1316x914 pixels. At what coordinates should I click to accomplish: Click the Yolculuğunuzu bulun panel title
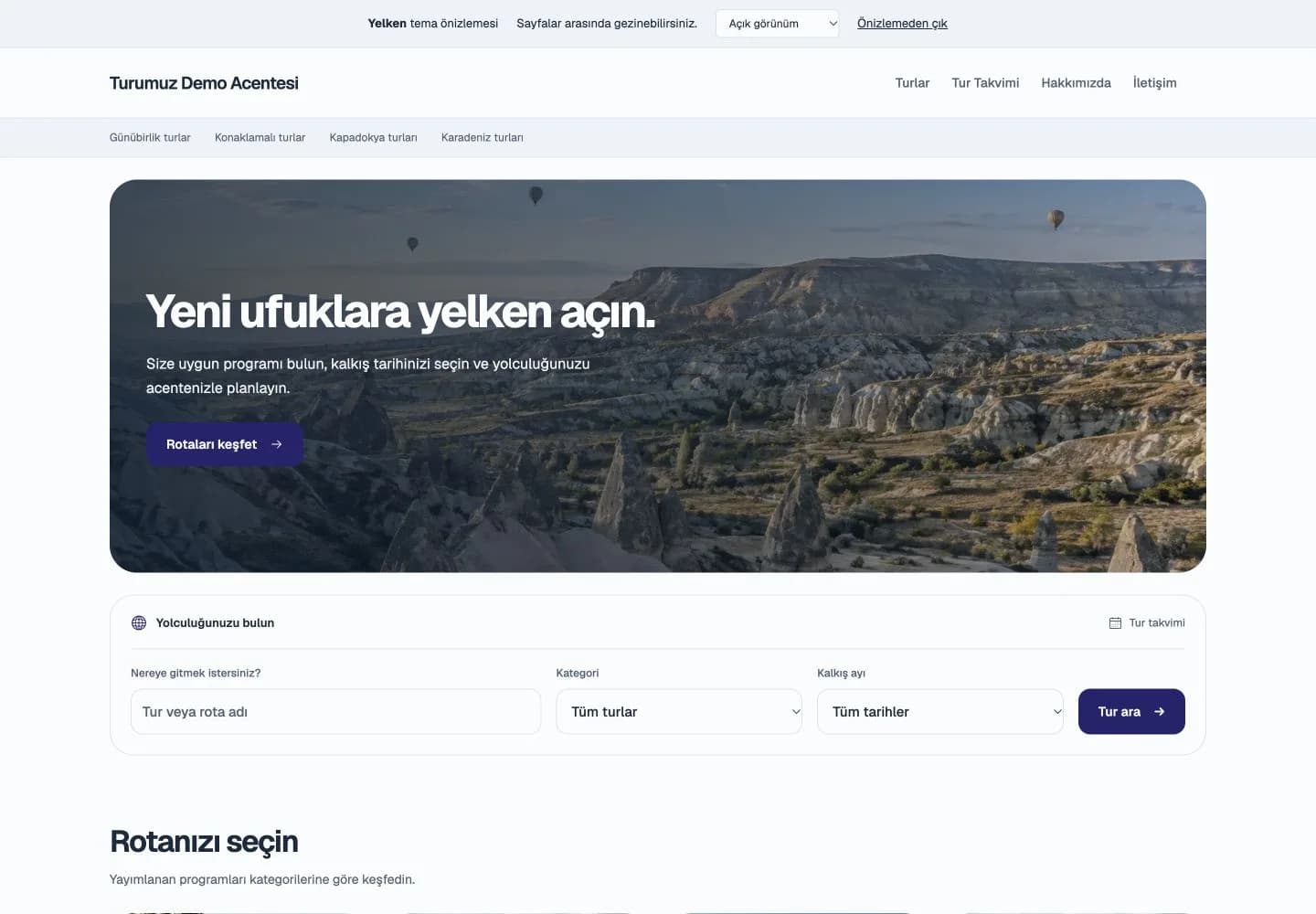click(x=215, y=622)
